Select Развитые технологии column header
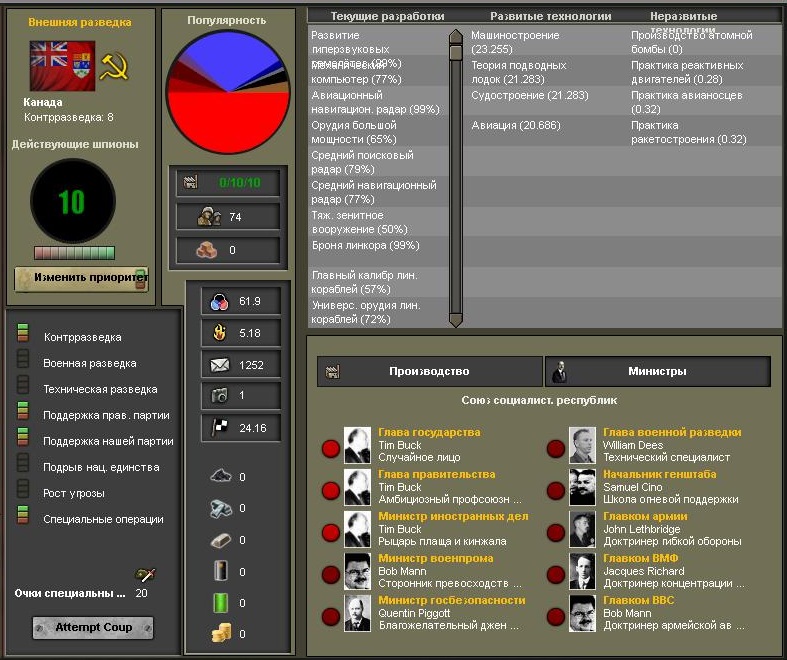 pos(551,16)
